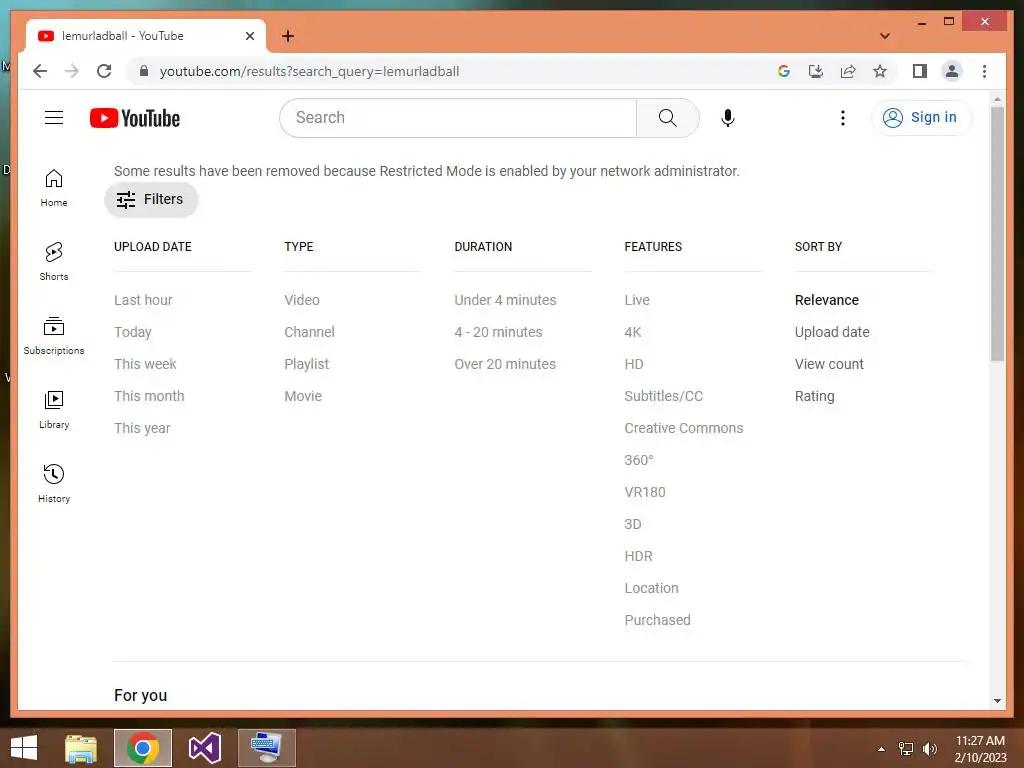Enable the Location filter

[651, 588]
